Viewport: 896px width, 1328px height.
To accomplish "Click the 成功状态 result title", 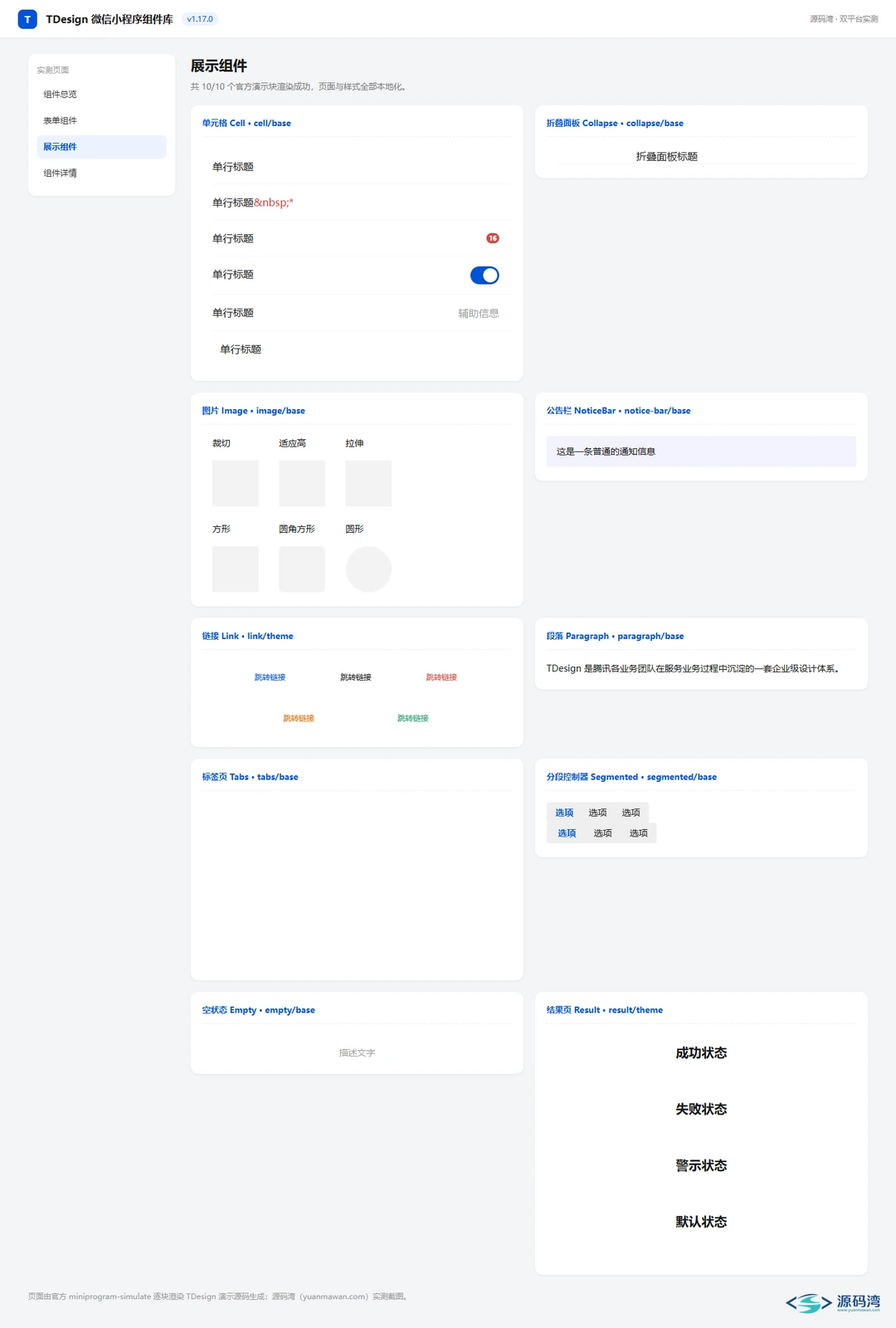I will (x=701, y=1053).
